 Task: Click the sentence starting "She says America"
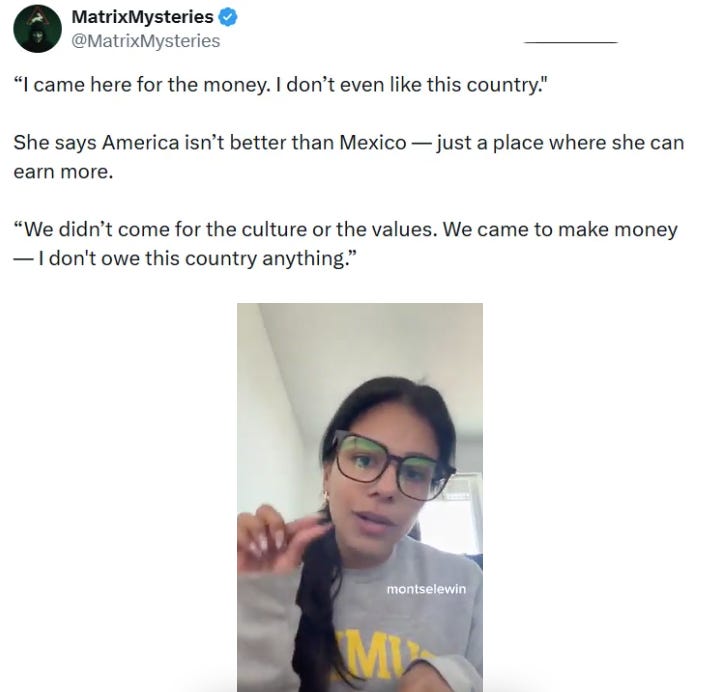349,157
